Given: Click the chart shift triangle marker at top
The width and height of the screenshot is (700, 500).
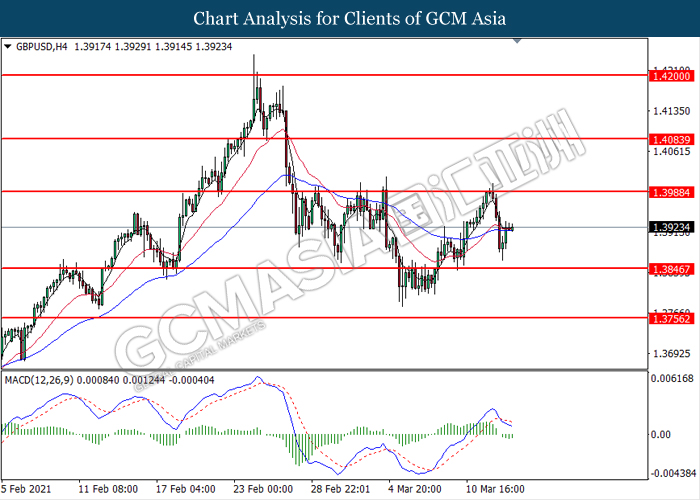Looking at the screenshot, I should pos(517,41).
